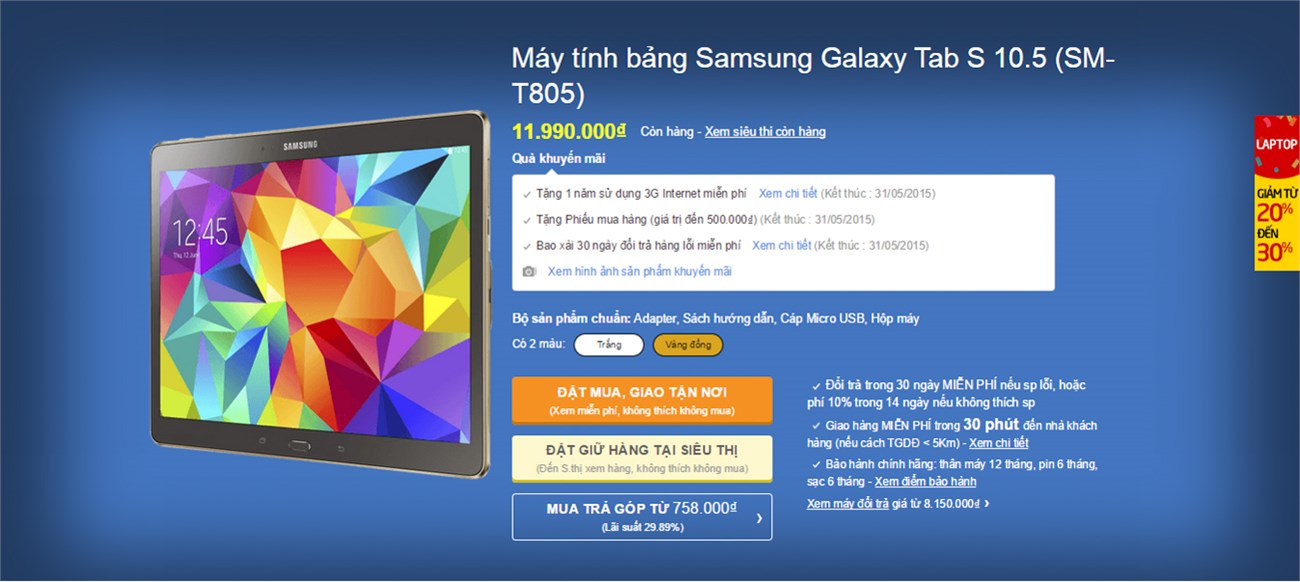Select the Trắng color option
This screenshot has height=582, width=1300.
(x=609, y=345)
